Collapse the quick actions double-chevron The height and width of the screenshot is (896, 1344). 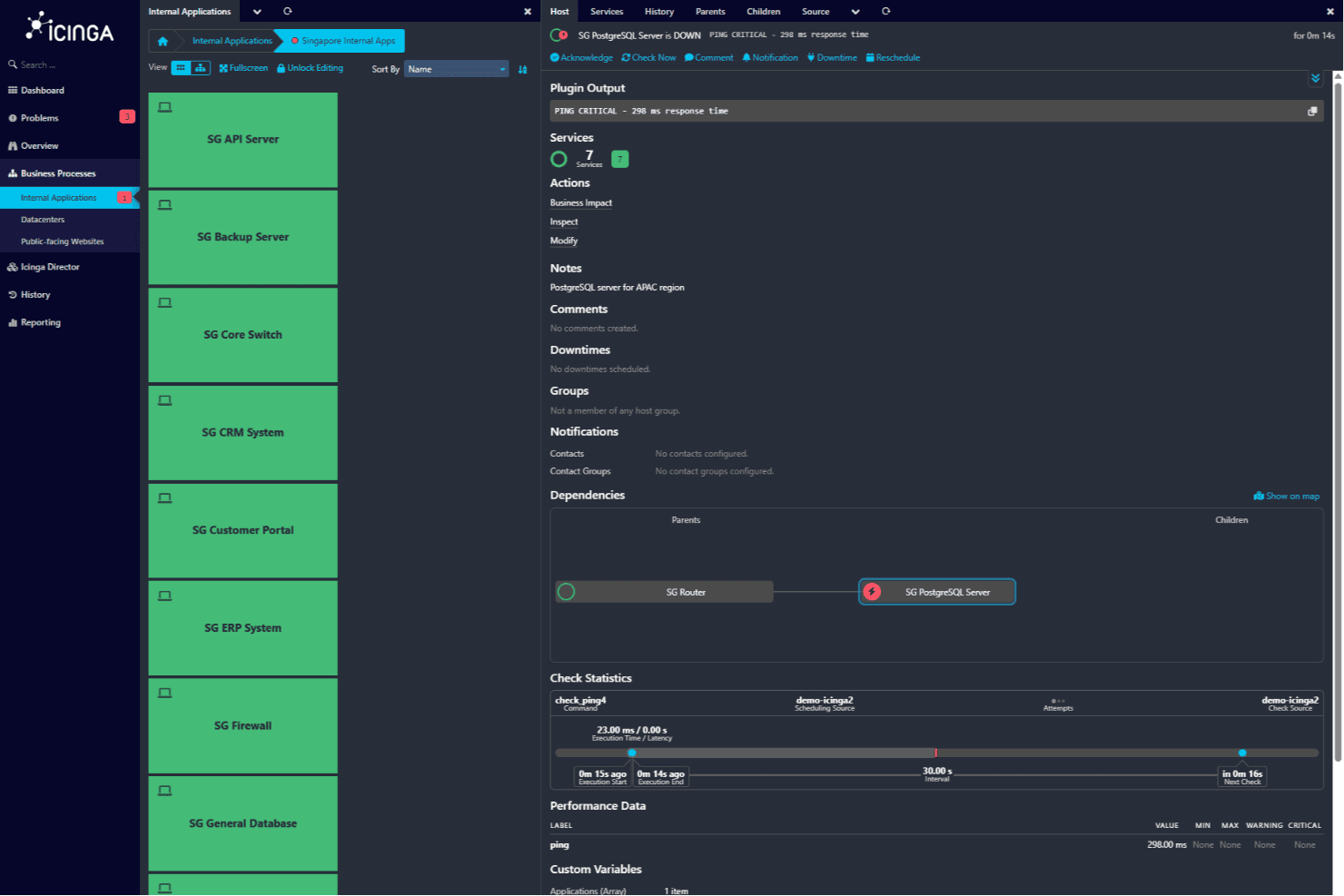coord(1315,79)
